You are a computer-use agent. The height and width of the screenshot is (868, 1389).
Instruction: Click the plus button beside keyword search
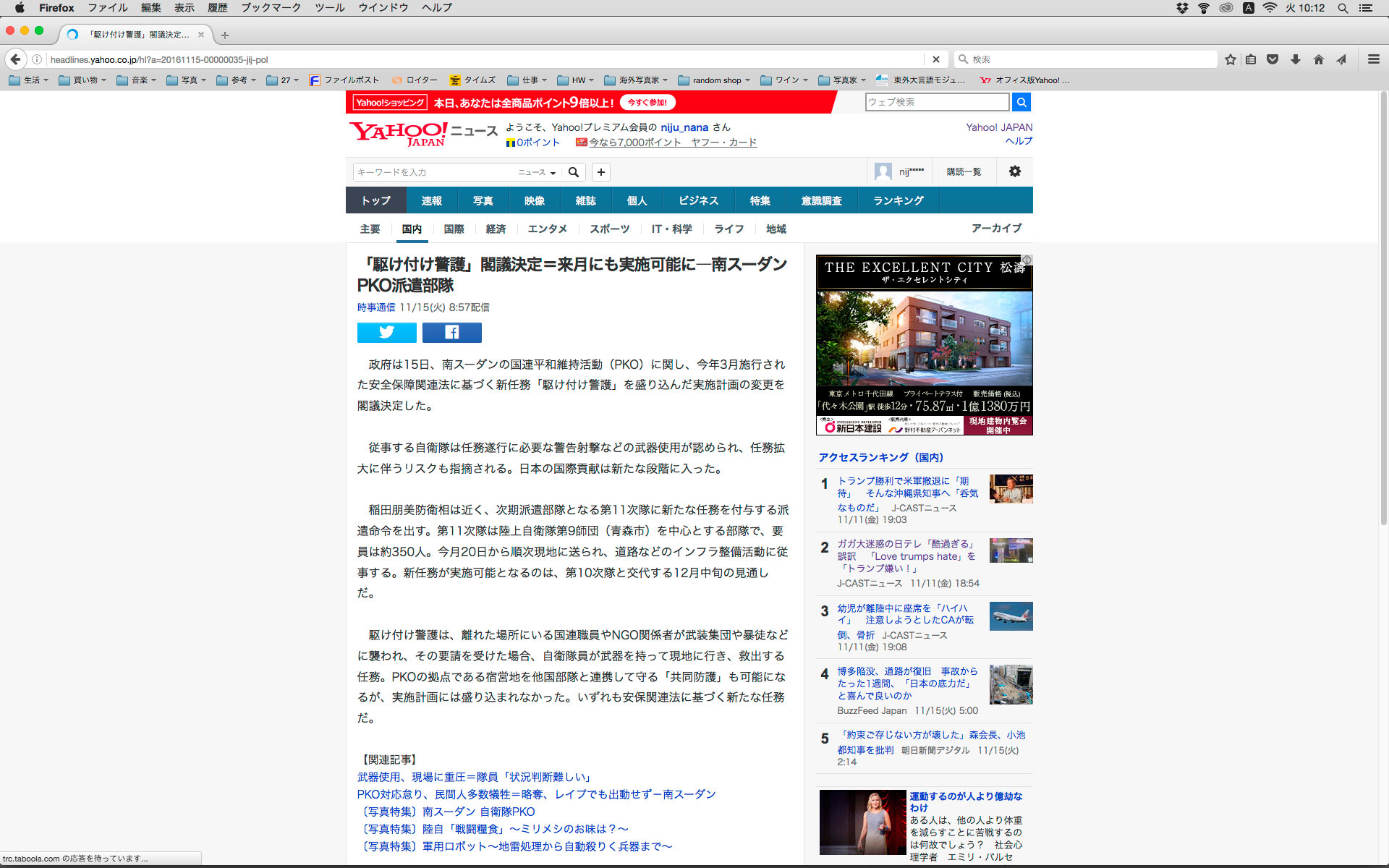600,172
